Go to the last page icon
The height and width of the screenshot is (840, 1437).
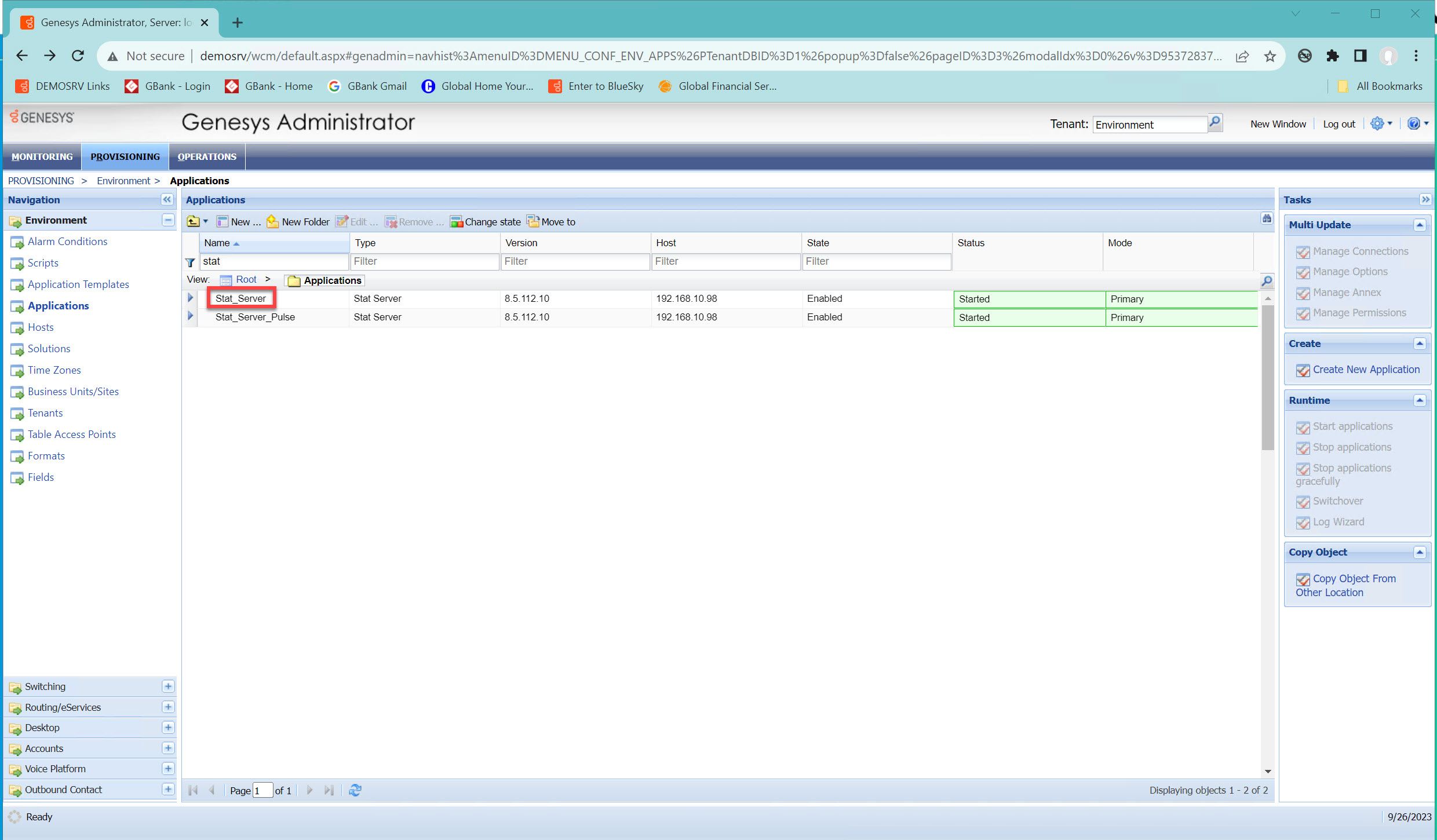click(329, 790)
